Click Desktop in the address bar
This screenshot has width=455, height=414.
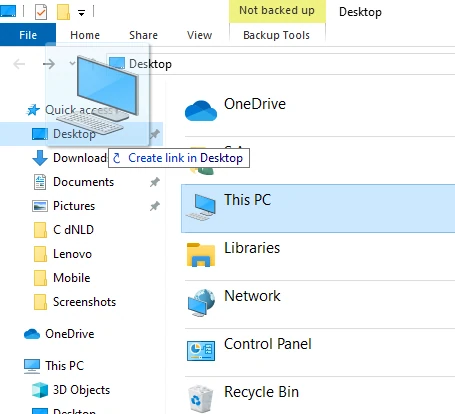150,64
